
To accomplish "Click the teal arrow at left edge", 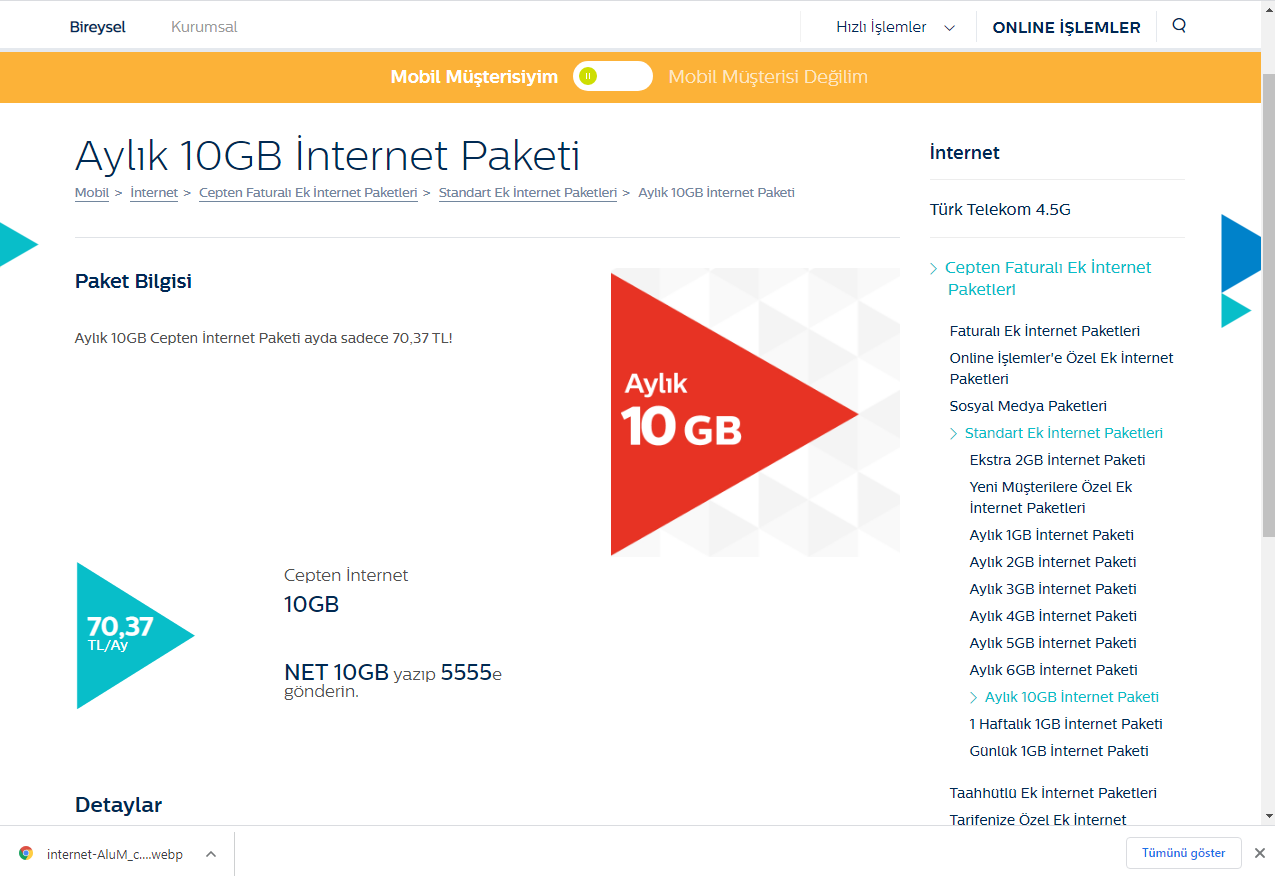I will coord(14,244).
